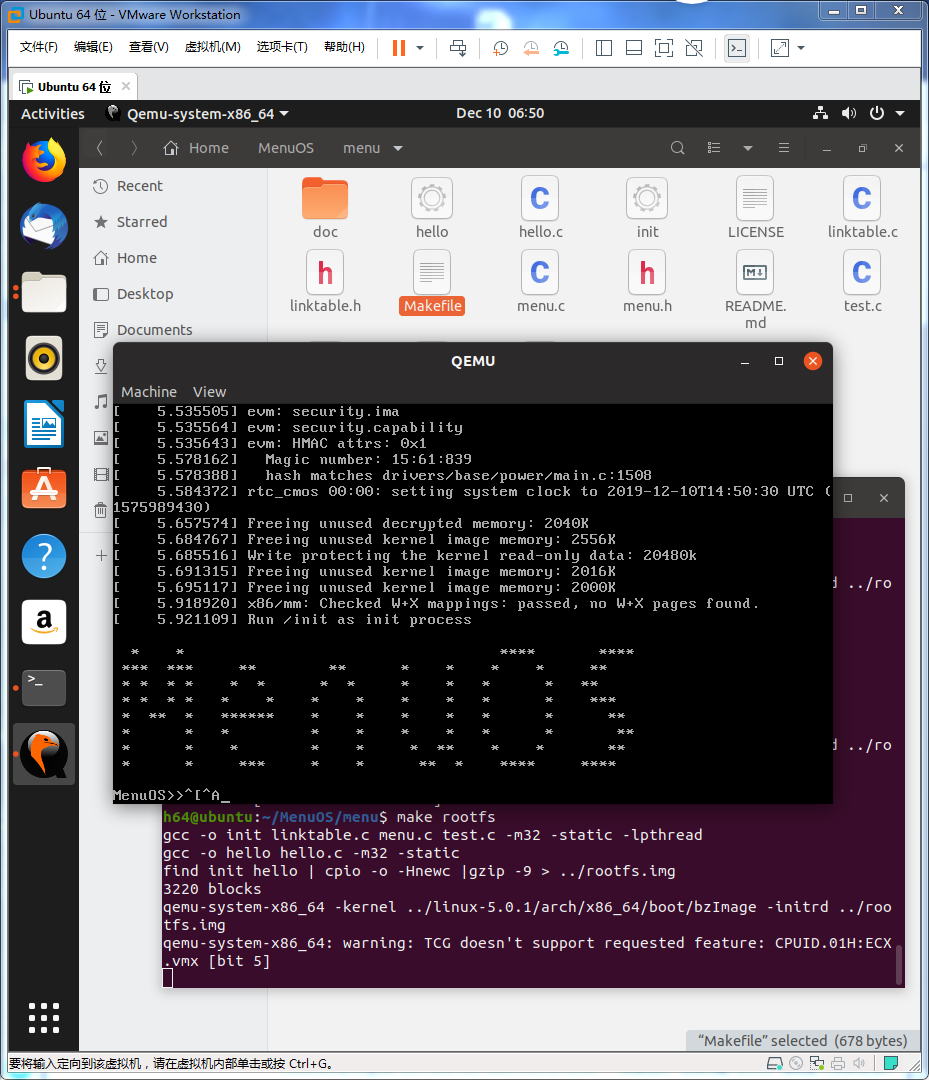Image resolution: width=929 pixels, height=1080 pixels.
Task: Open Help from the dock
Action: click(x=44, y=556)
